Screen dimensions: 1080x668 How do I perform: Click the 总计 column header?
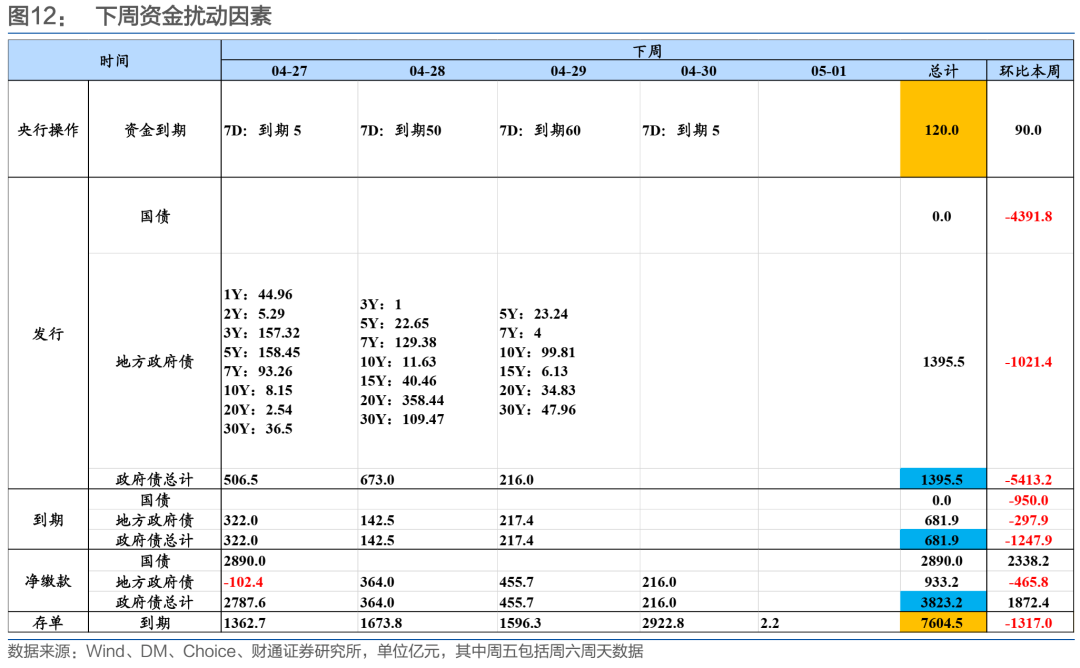pos(943,70)
